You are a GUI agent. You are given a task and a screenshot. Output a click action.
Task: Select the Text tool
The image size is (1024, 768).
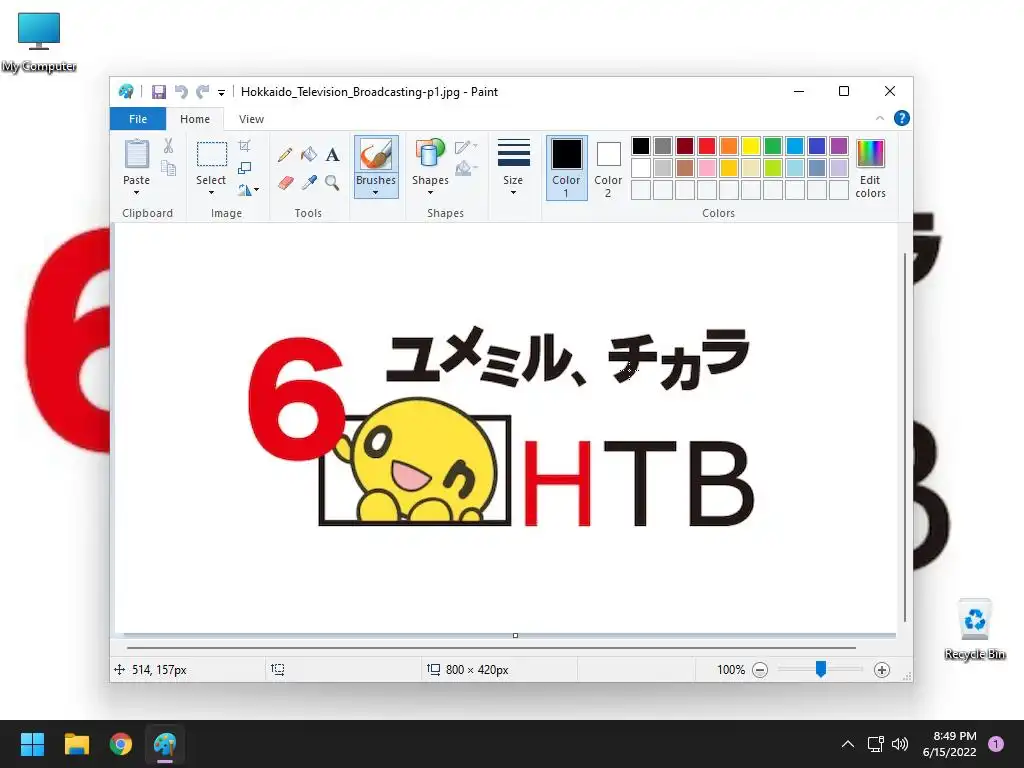(x=332, y=155)
